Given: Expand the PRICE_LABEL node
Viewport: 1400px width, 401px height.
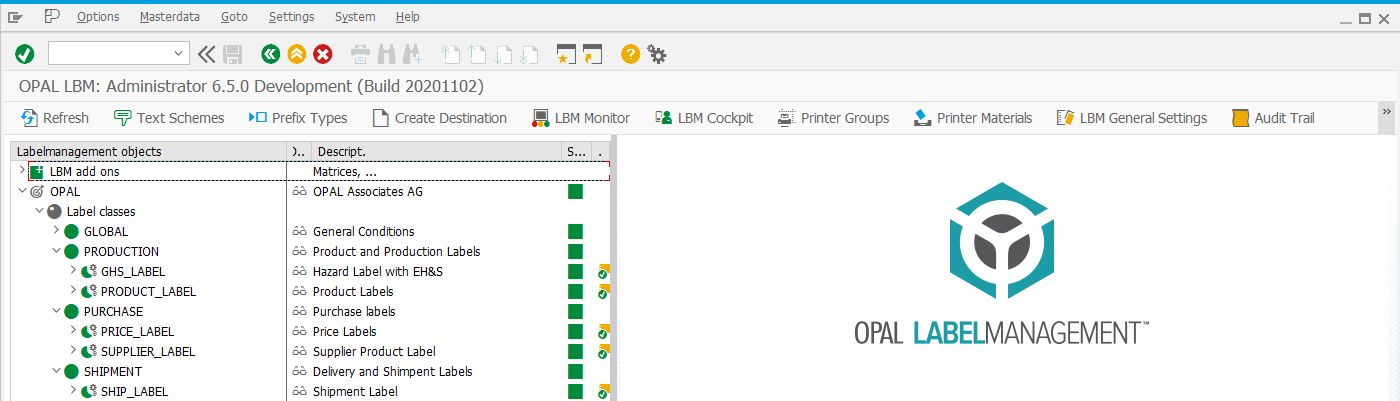Looking at the screenshot, I should pos(73,331).
